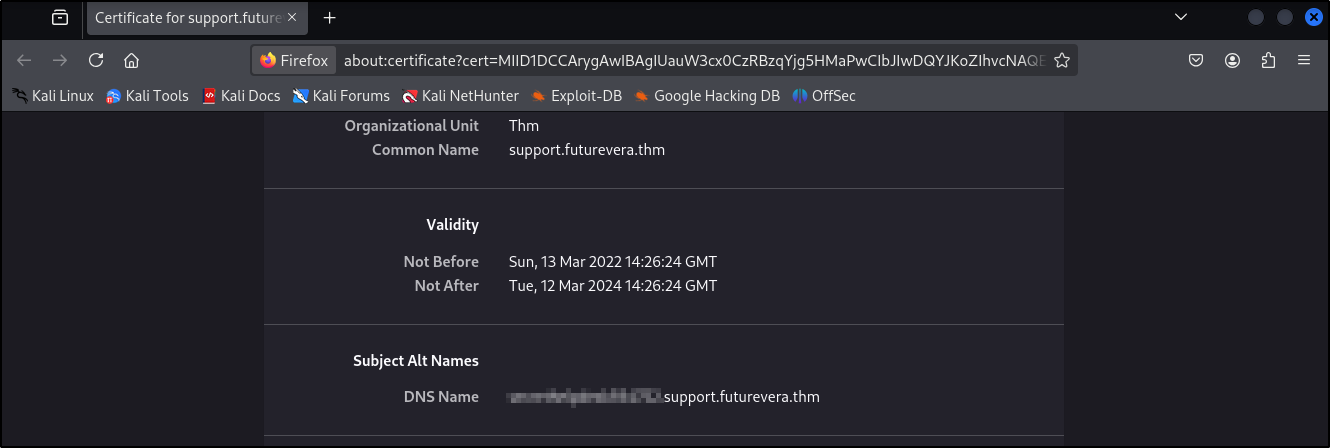1330x448 pixels.
Task: Go to the Firefox home page
Action: tap(131, 60)
